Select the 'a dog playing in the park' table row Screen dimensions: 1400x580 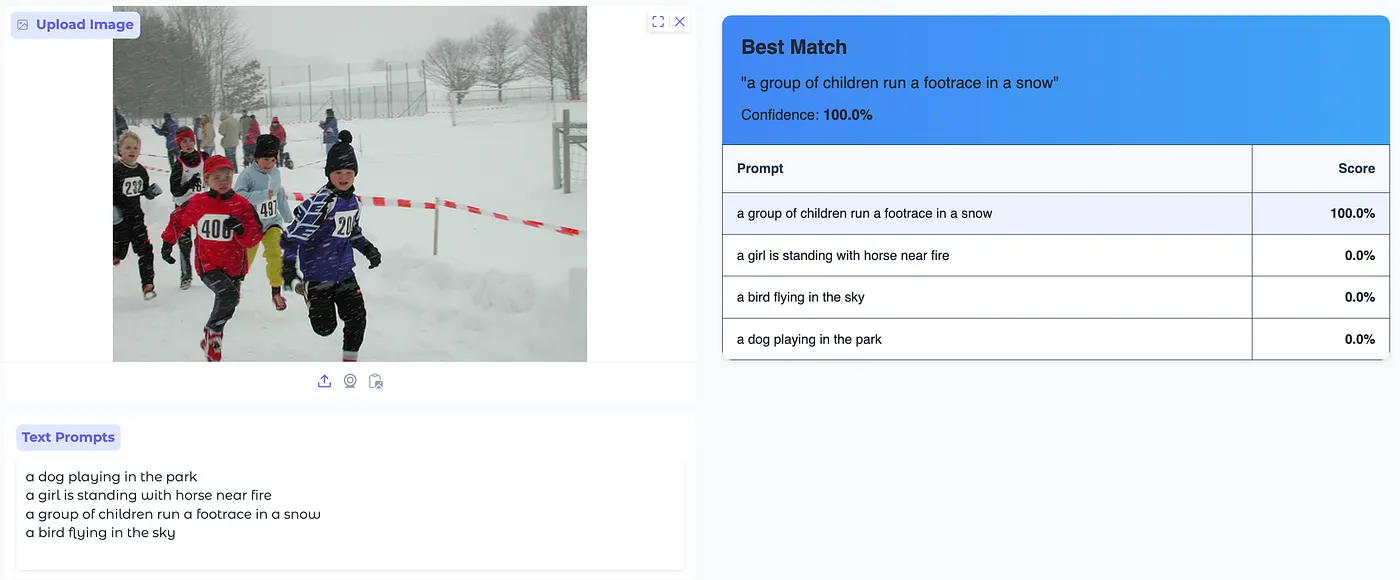[1056, 339]
